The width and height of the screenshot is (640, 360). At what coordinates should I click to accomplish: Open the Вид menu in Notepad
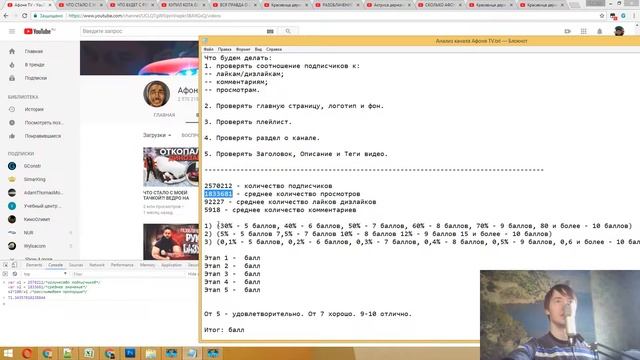pyautogui.click(x=258, y=49)
